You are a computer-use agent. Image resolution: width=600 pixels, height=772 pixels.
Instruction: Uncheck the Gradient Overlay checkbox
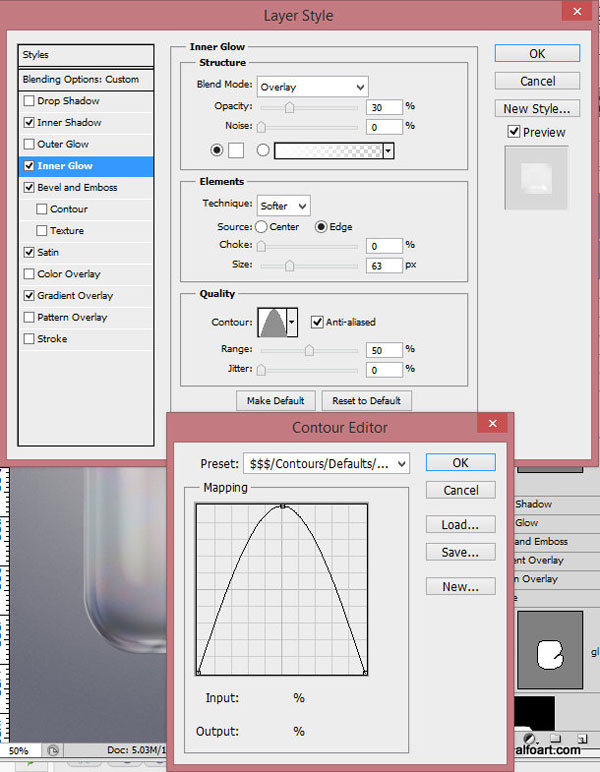29,296
